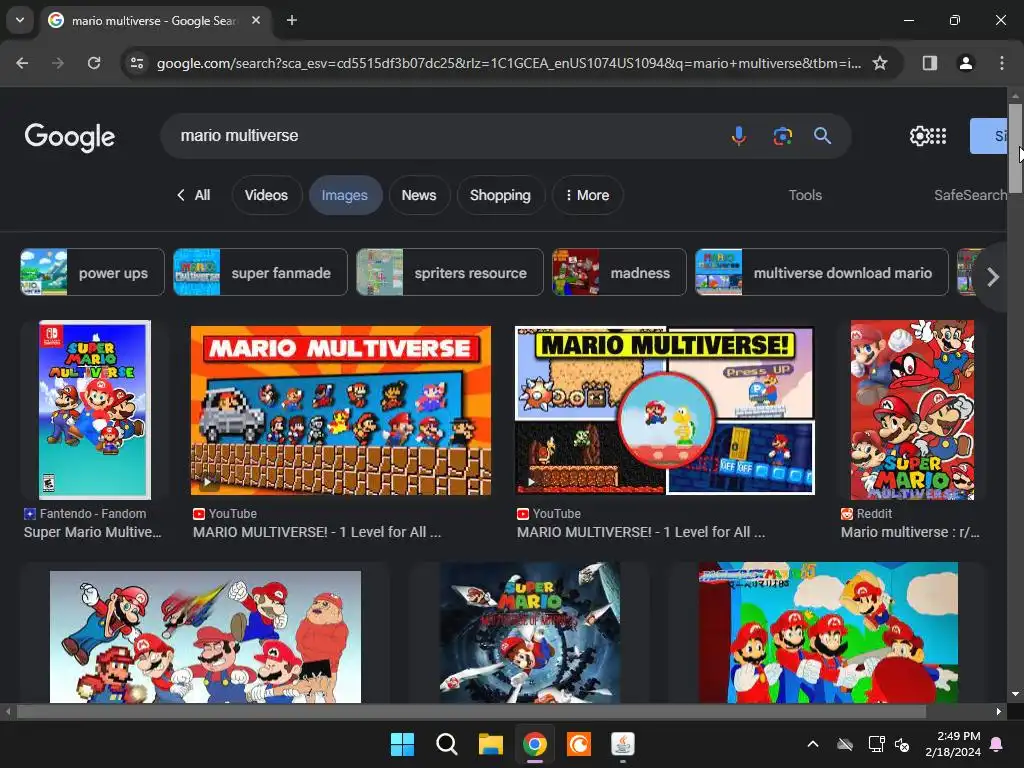Viewport: 1024px width, 768px height.
Task: Click the multiverse download mario chip
Action: [822, 272]
